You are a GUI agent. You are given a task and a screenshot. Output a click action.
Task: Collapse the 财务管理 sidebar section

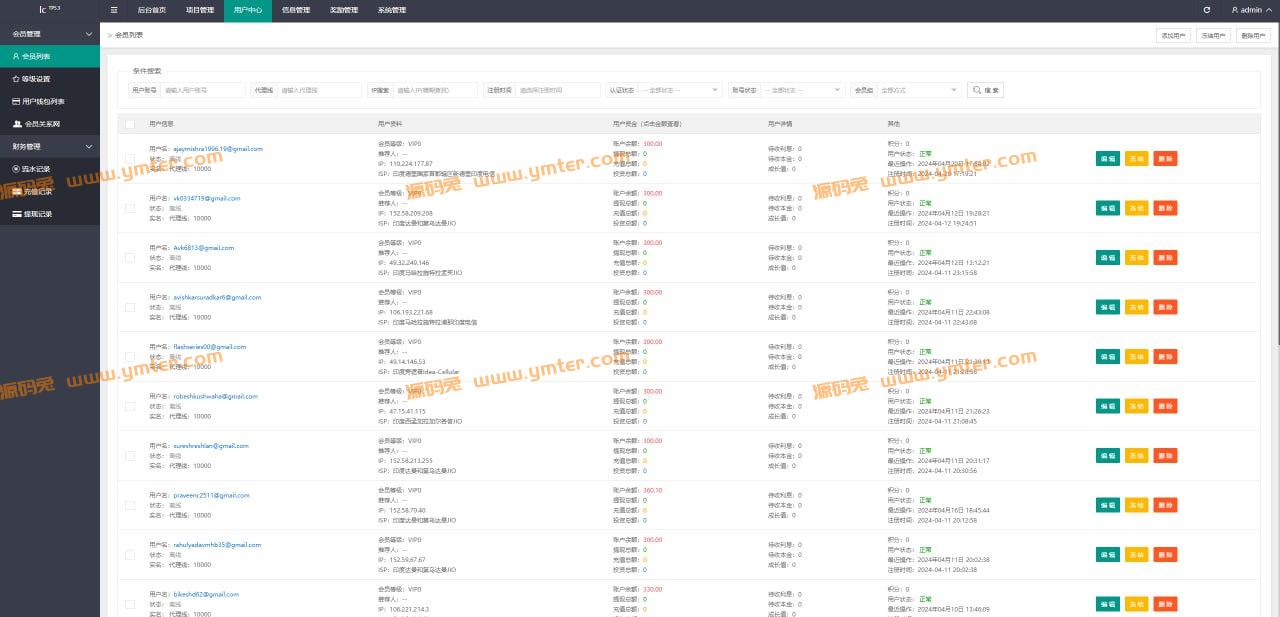pos(50,146)
